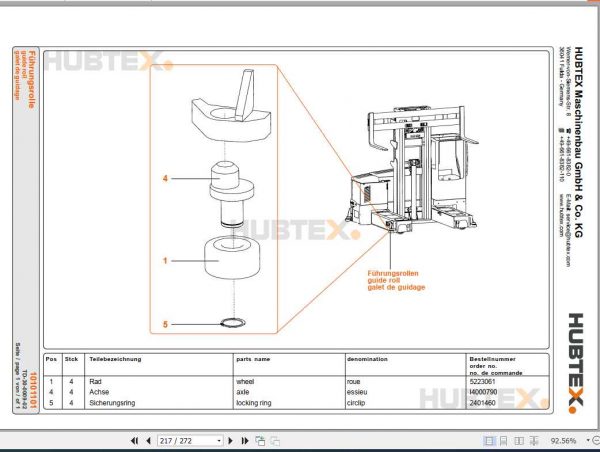Select two-page scrolling view icon
Viewport: 600px width, 452px height.
534,441
